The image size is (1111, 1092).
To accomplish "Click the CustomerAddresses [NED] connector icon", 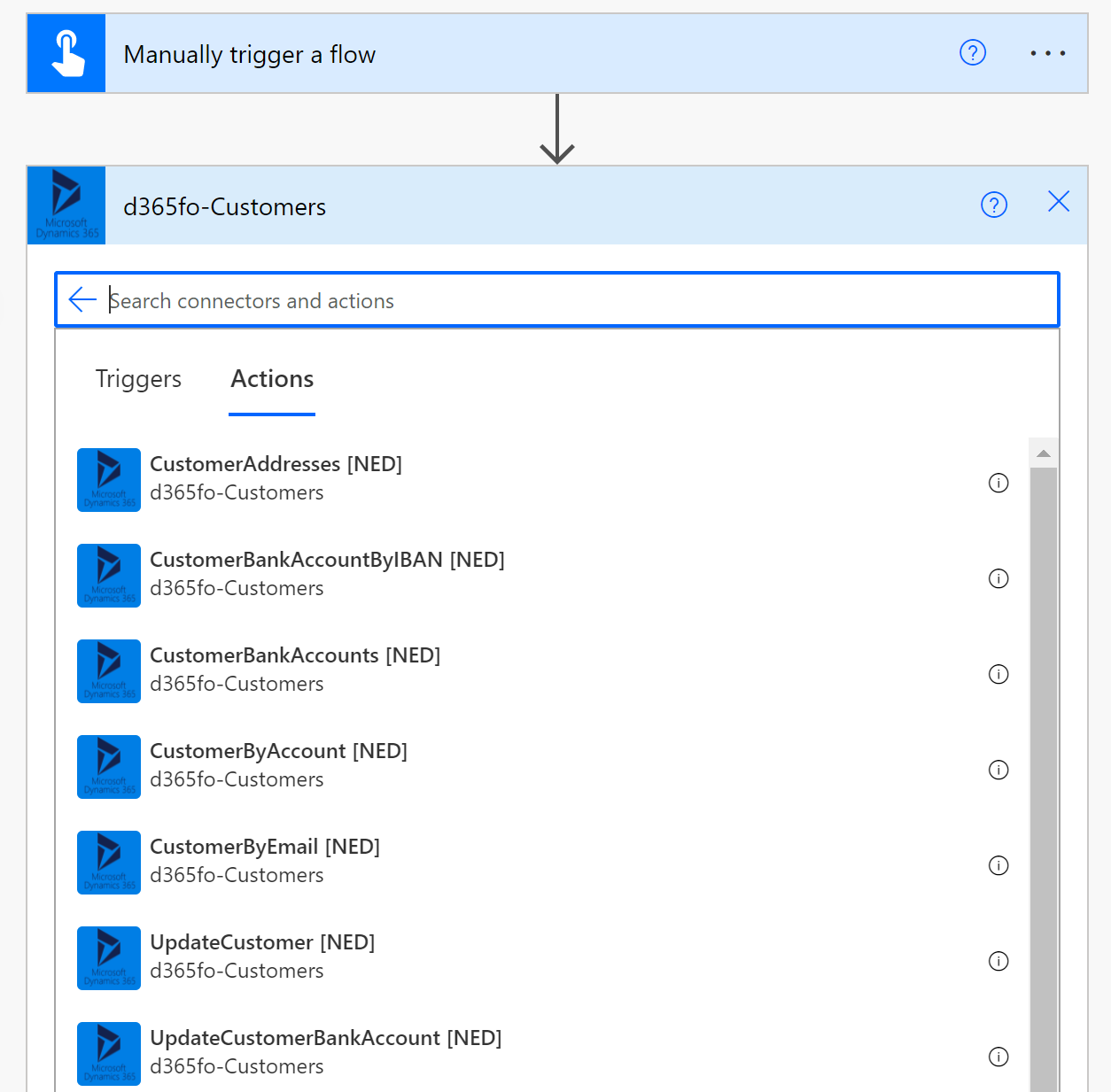I will (109, 480).
